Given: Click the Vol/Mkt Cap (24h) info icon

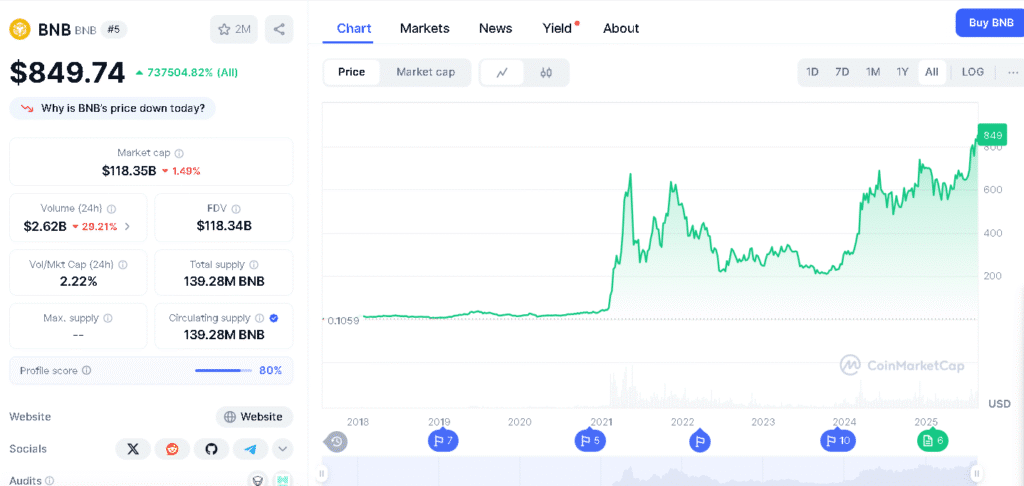Looking at the screenshot, I should click(x=123, y=265).
